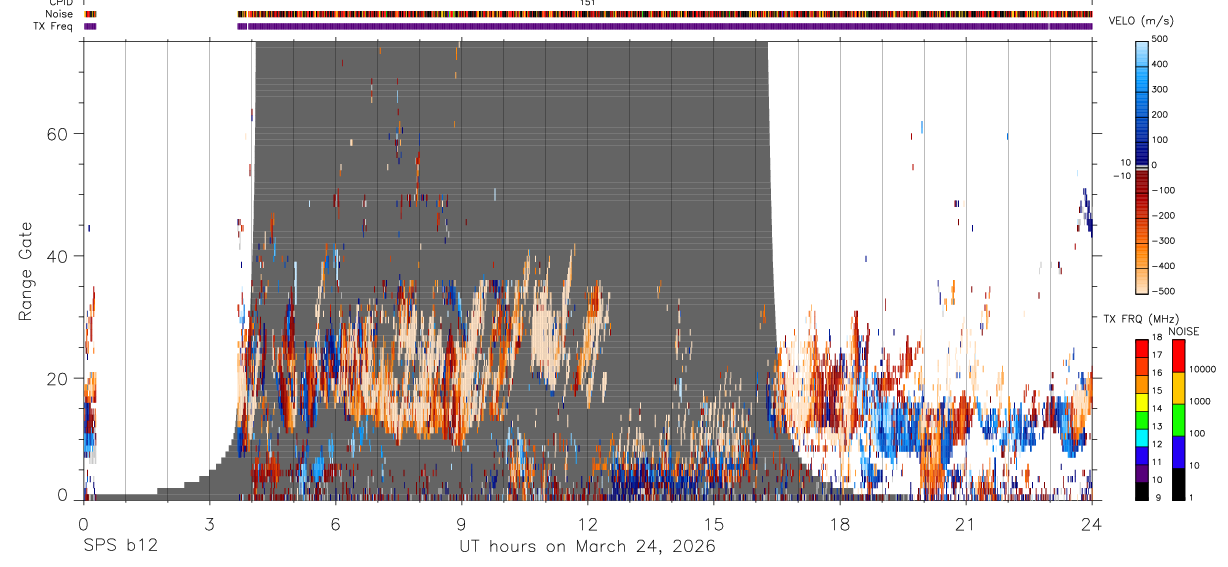Image resolution: width=1228 pixels, height=567 pixels.
Task: Click the '9' tick on UT hours axis
Action: 461,523
